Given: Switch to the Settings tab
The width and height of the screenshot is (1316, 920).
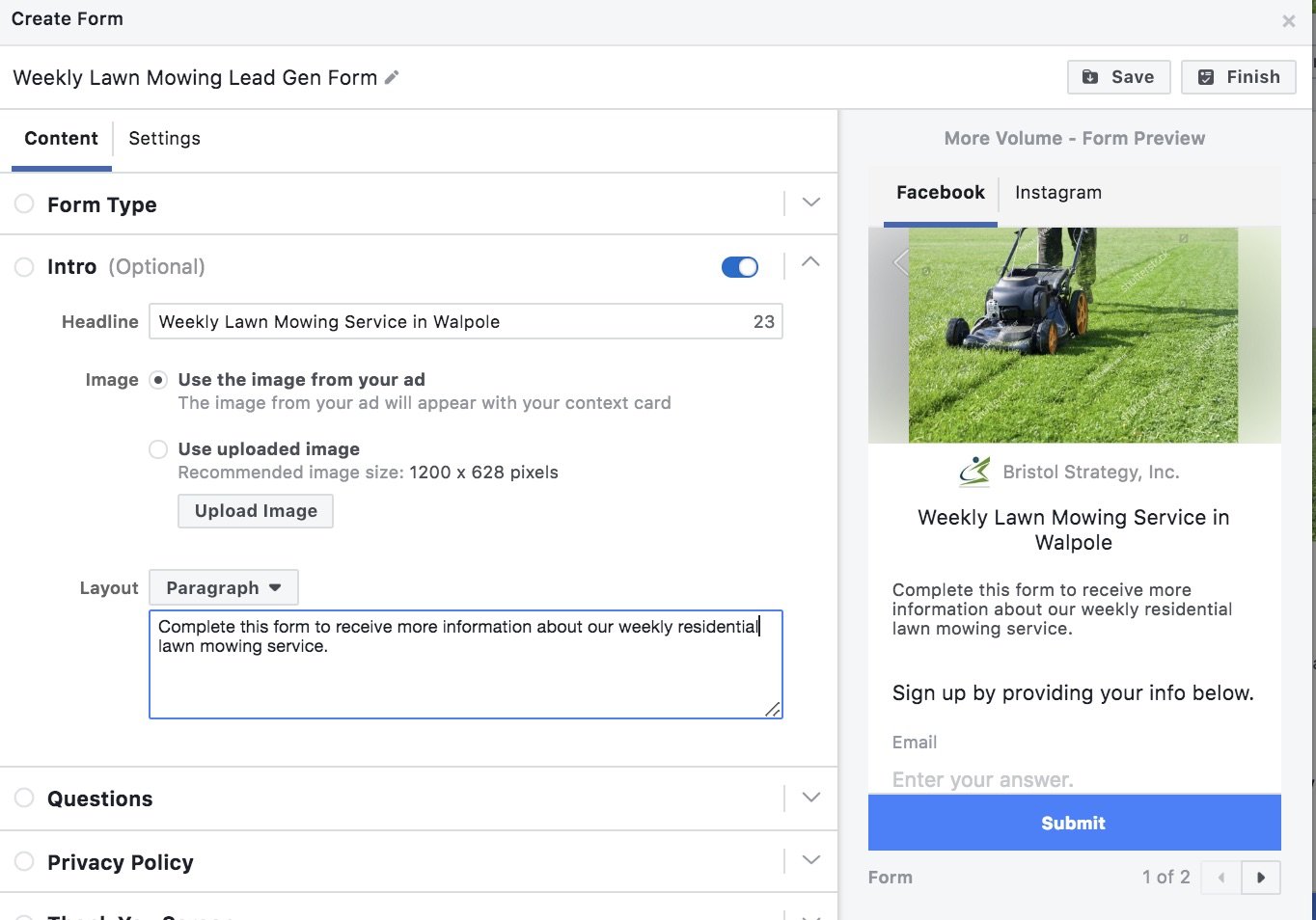Looking at the screenshot, I should pos(164,138).
